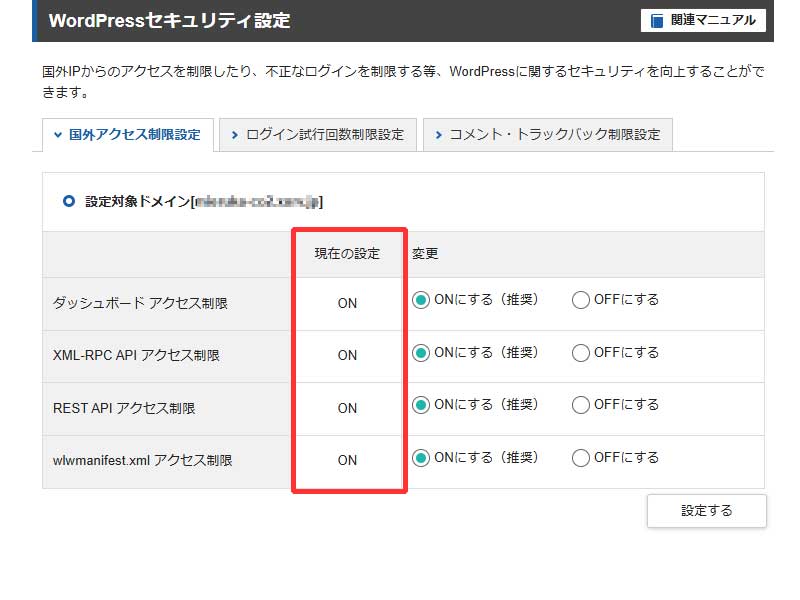The width and height of the screenshot is (800, 600).
Task: Click the 変更 column header
Action: [425, 254]
